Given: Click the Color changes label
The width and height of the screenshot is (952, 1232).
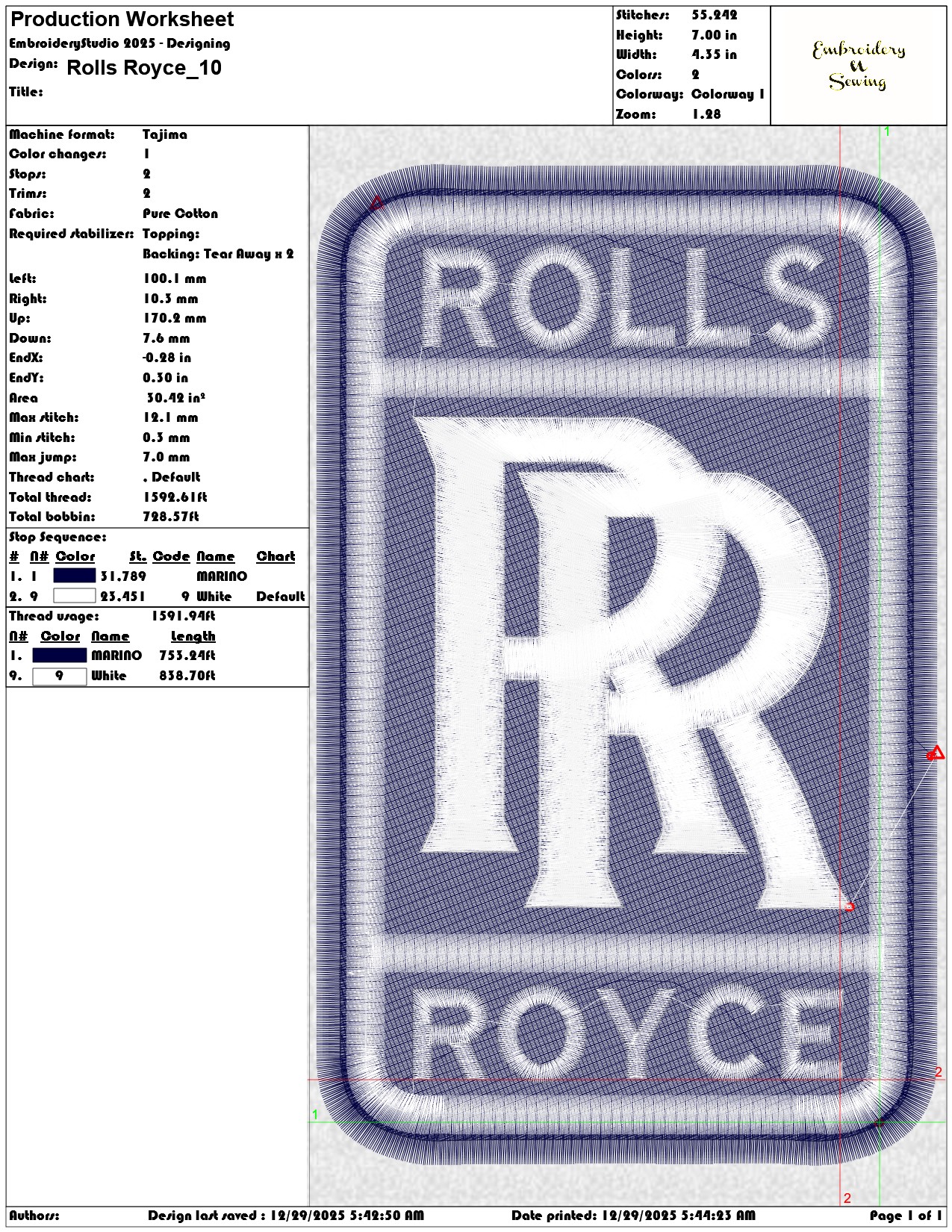Looking at the screenshot, I should coord(57,154).
